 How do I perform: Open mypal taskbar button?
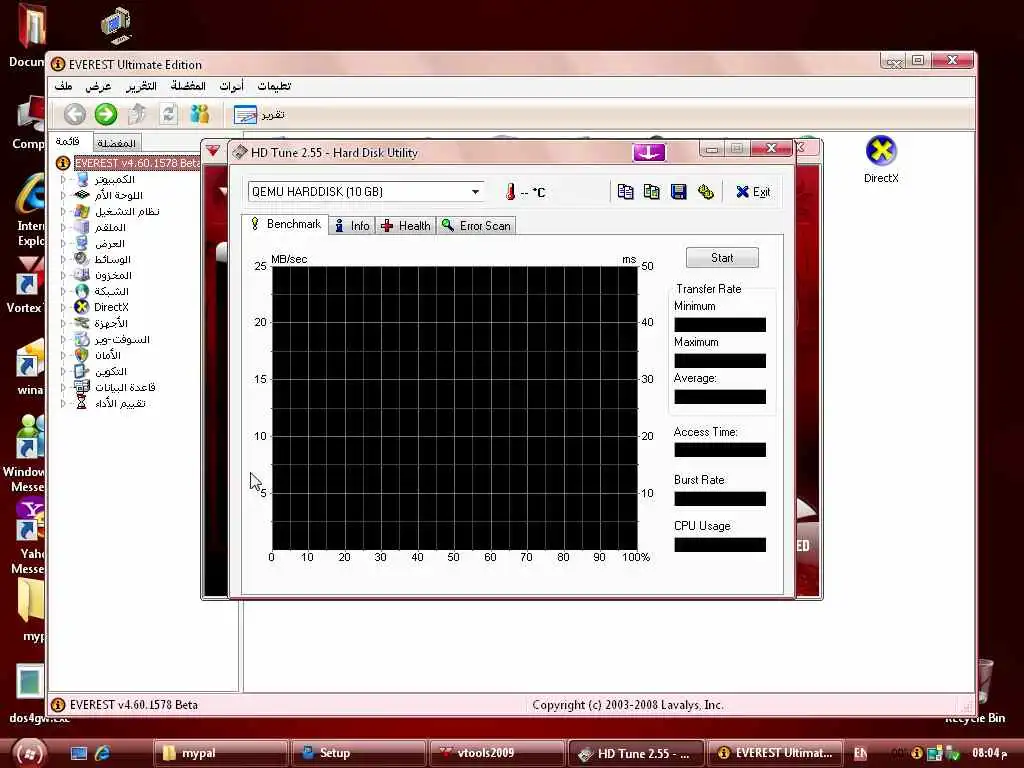coord(221,753)
